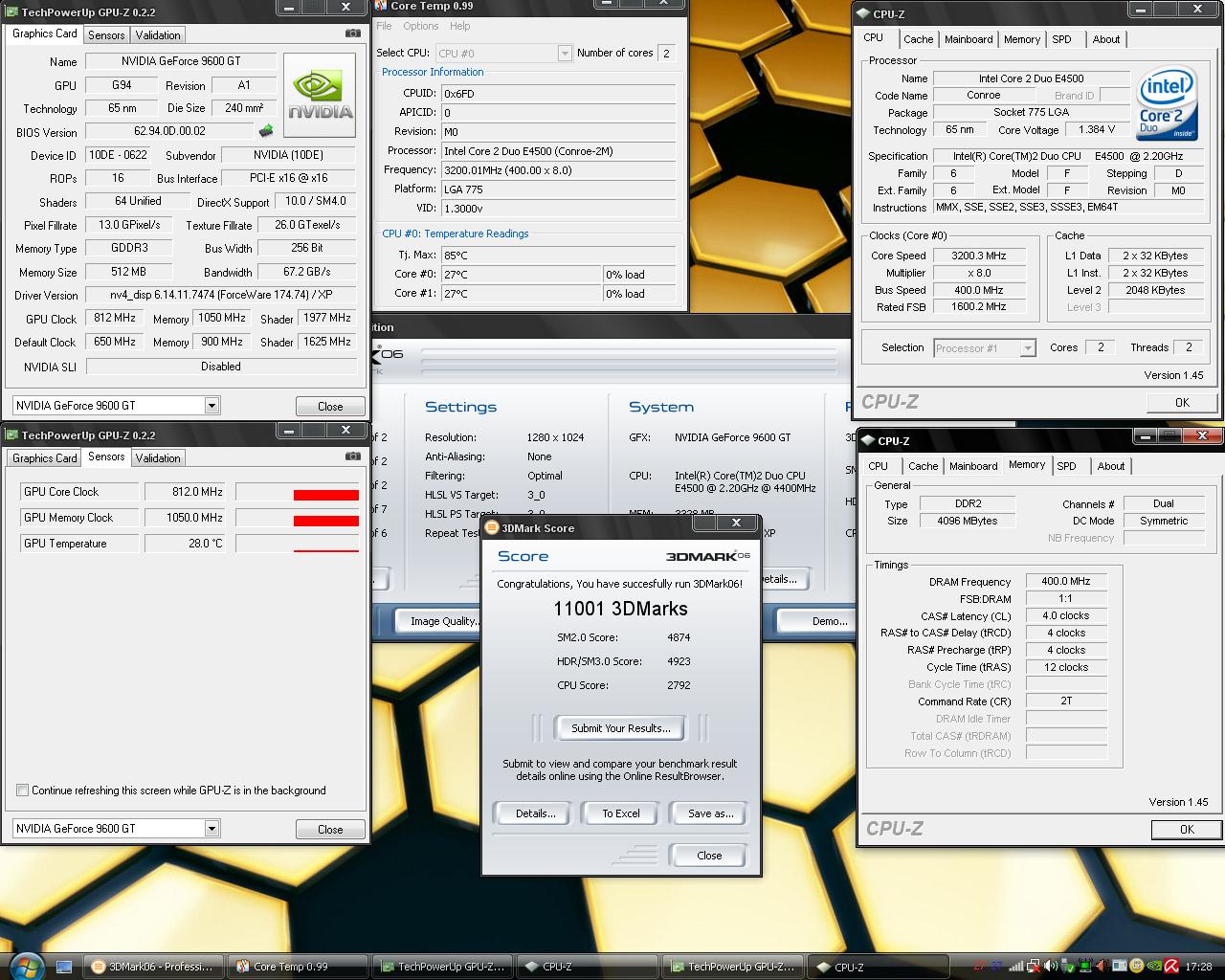The height and width of the screenshot is (980, 1225).
Task: Click the Details button in 3DMark Score dialog
Action: tap(535, 813)
